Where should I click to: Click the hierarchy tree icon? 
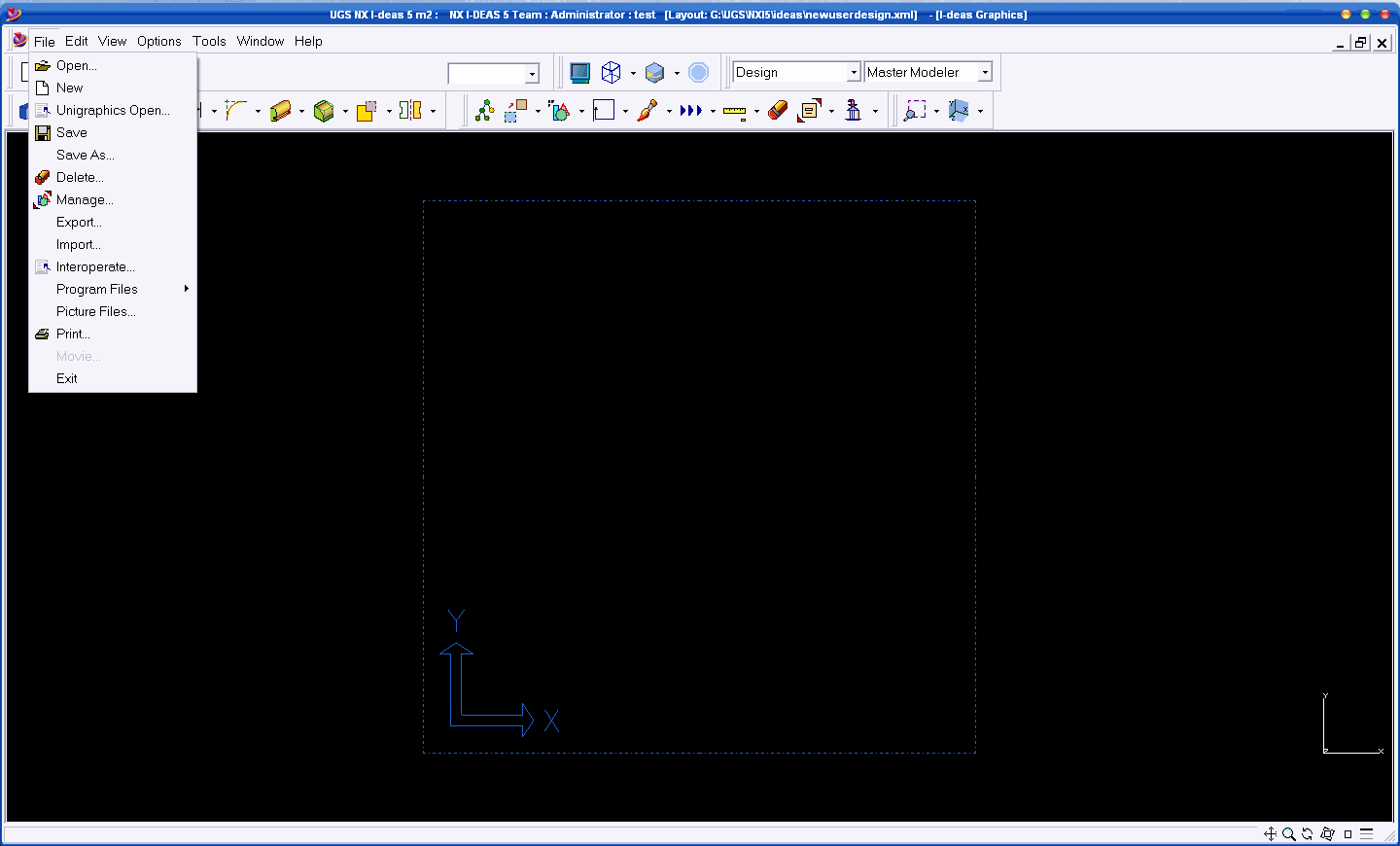(x=484, y=111)
